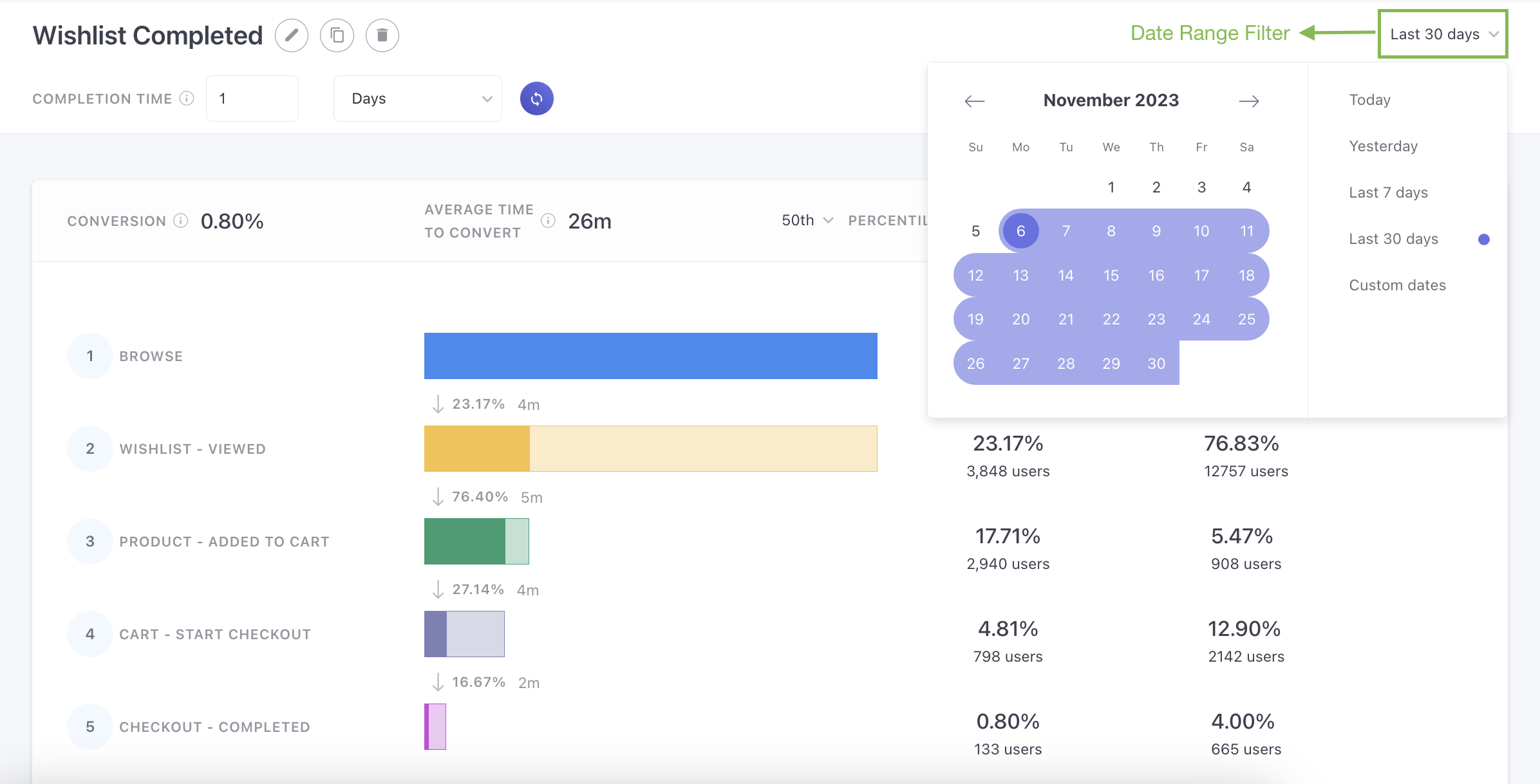The height and width of the screenshot is (784, 1540).
Task: Pick November 25 in the calendar
Action: 1246,319
